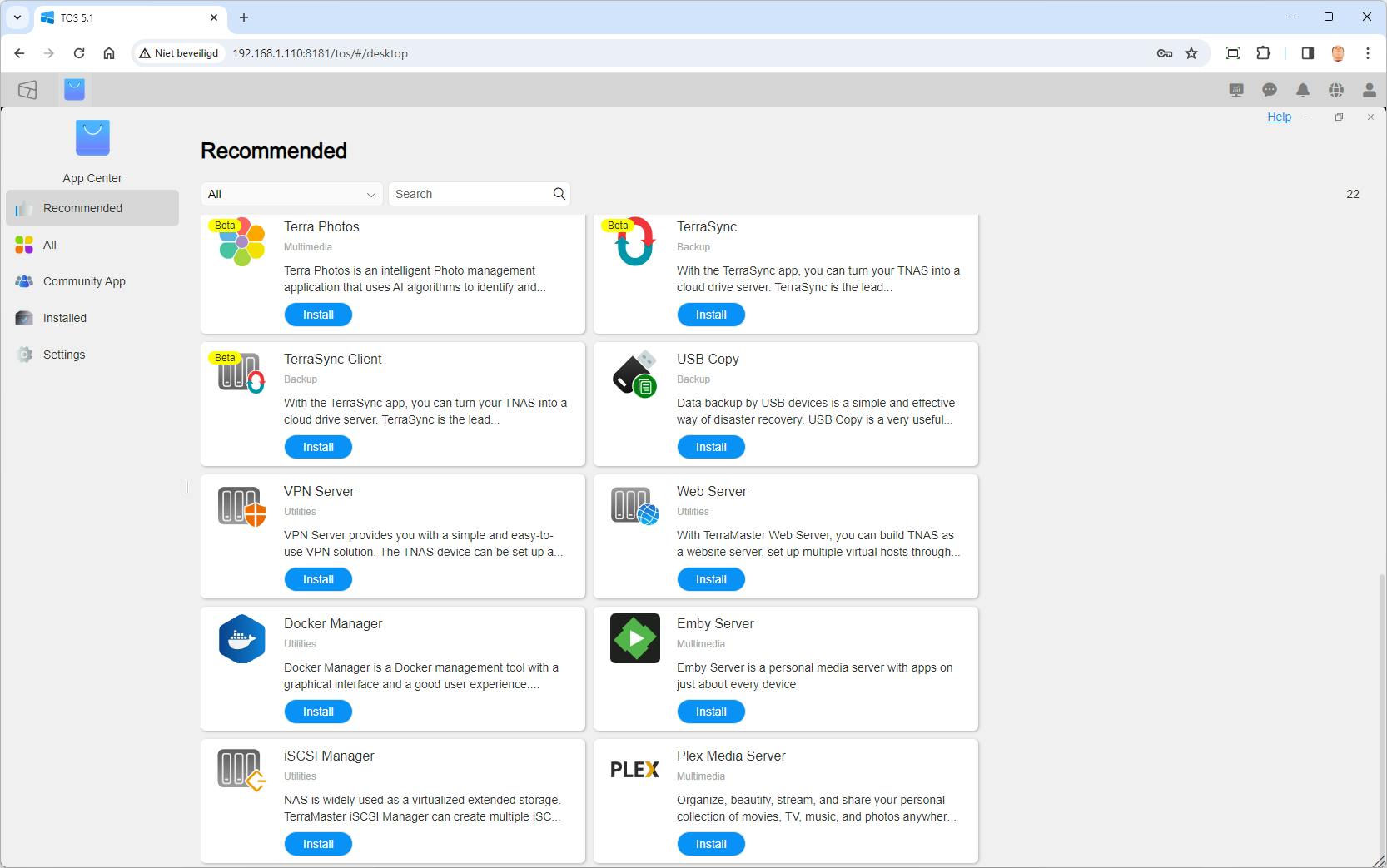Click the Web Server title
The width and height of the screenshot is (1387, 868).
point(712,491)
